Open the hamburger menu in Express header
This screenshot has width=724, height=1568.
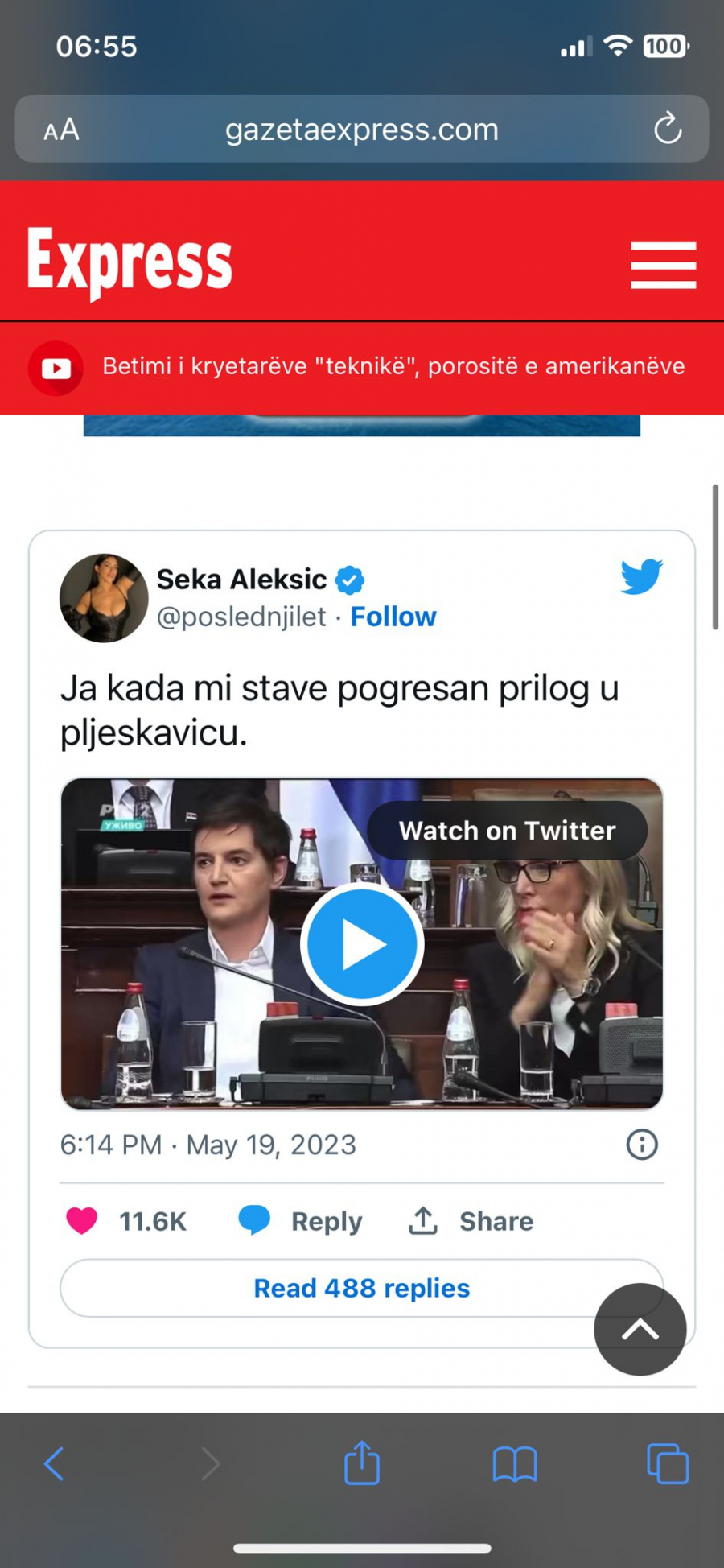663,265
